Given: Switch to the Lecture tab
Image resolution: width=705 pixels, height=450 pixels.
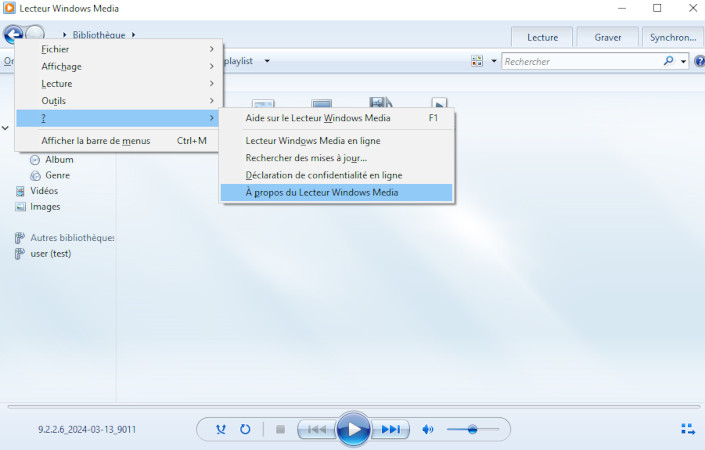Looking at the screenshot, I should tap(542, 37).
